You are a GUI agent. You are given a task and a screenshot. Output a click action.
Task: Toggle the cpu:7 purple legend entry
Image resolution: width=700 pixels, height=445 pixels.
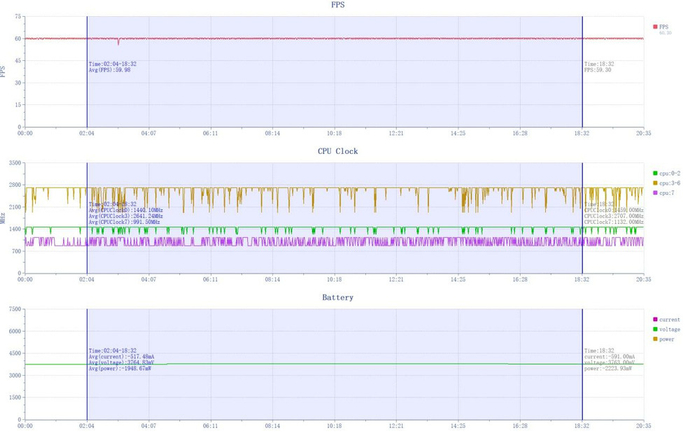coord(663,193)
